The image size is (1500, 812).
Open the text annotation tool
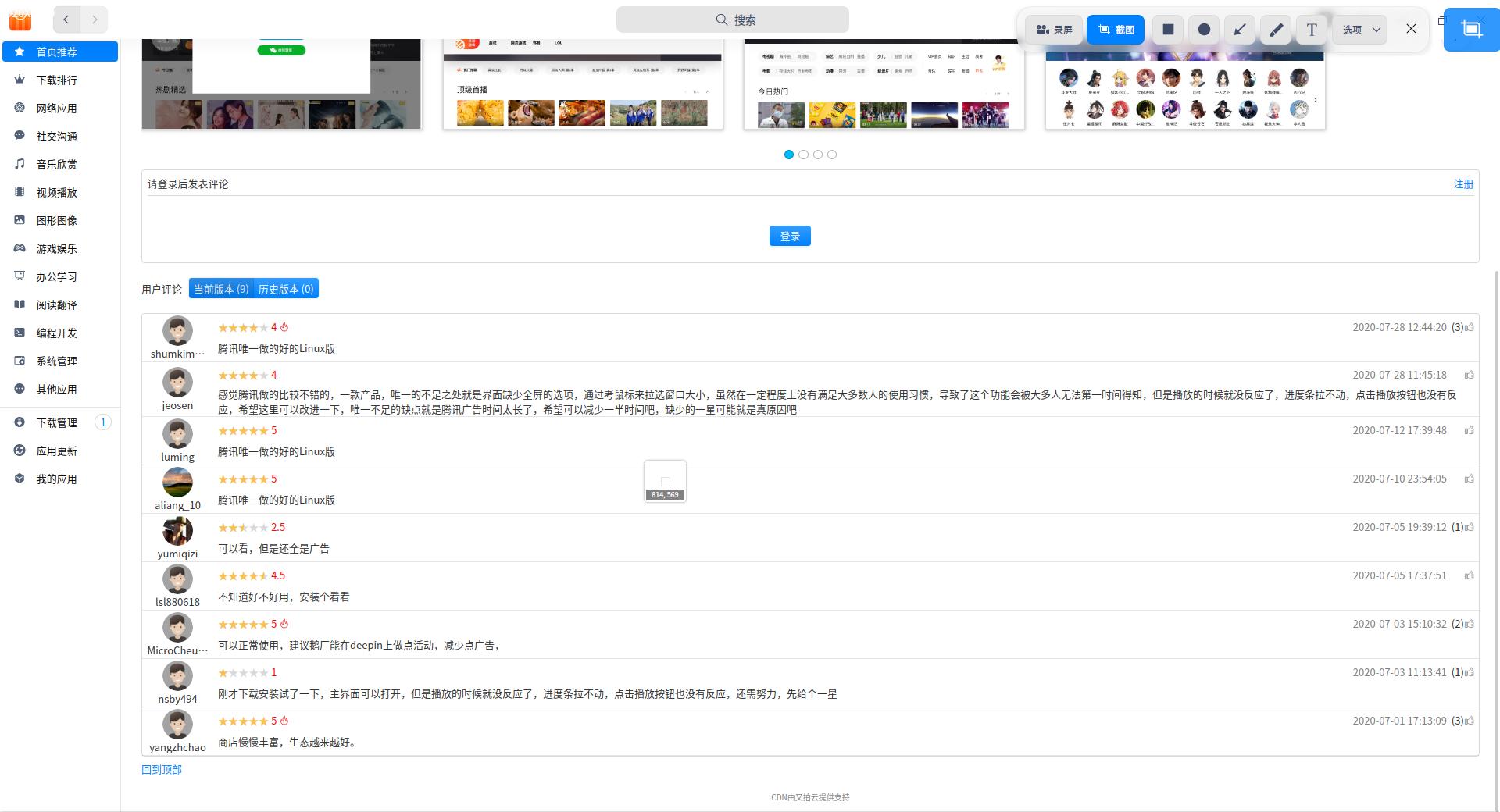[x=1312, y=30]
